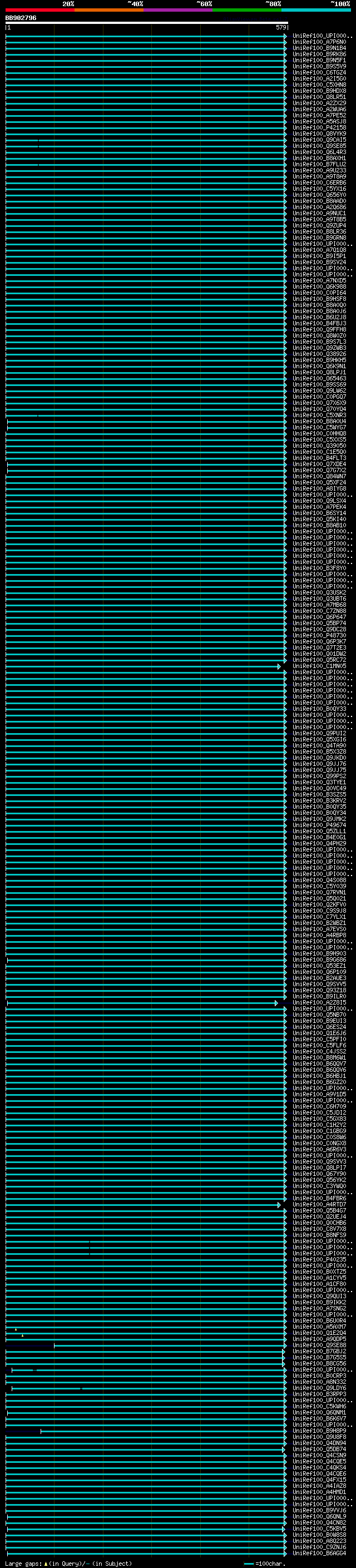Select hit label UniRef100_A7MB68
The image size is (356, 1568).
coord(319,605)
